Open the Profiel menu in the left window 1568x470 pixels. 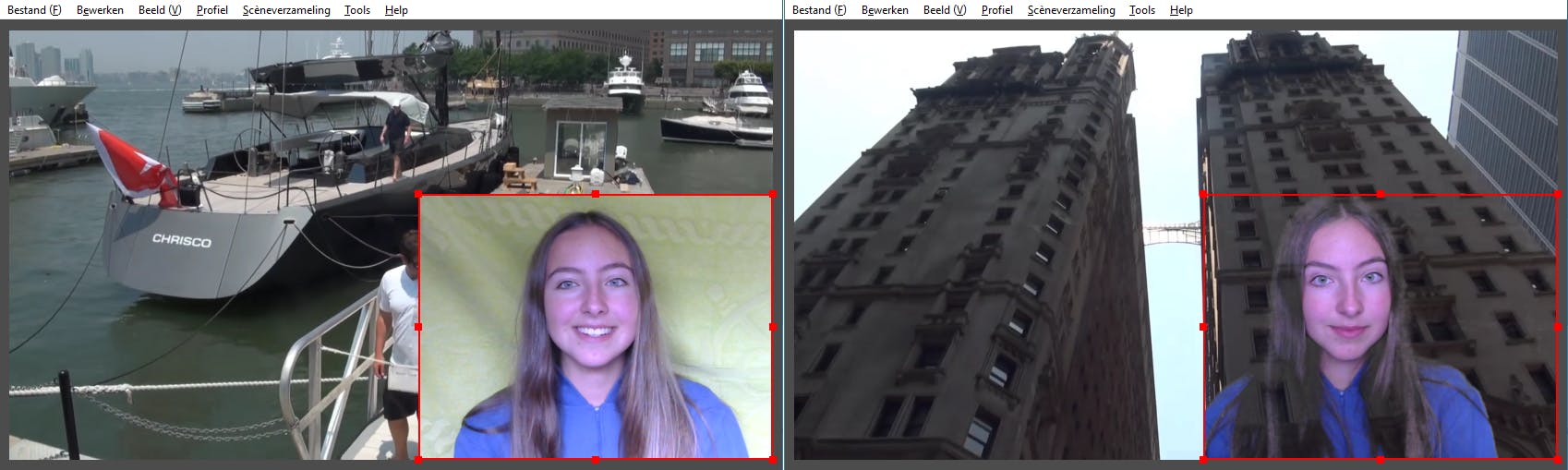coord(212,10)
